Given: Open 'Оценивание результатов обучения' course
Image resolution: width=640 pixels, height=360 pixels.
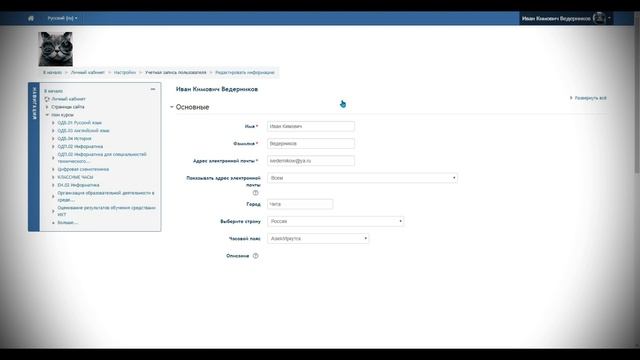Looking at the screenshot, I should click(x=107, y=211).
